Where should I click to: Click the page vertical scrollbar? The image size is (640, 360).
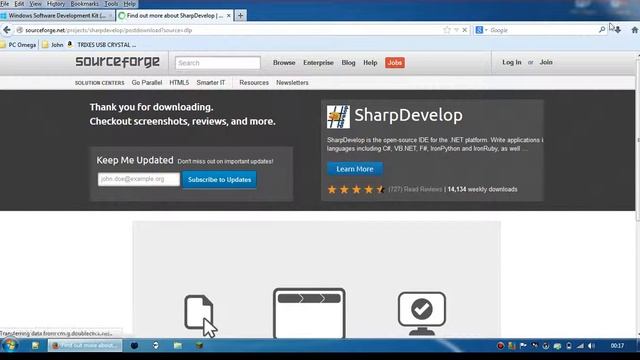(x=637, y=139)
